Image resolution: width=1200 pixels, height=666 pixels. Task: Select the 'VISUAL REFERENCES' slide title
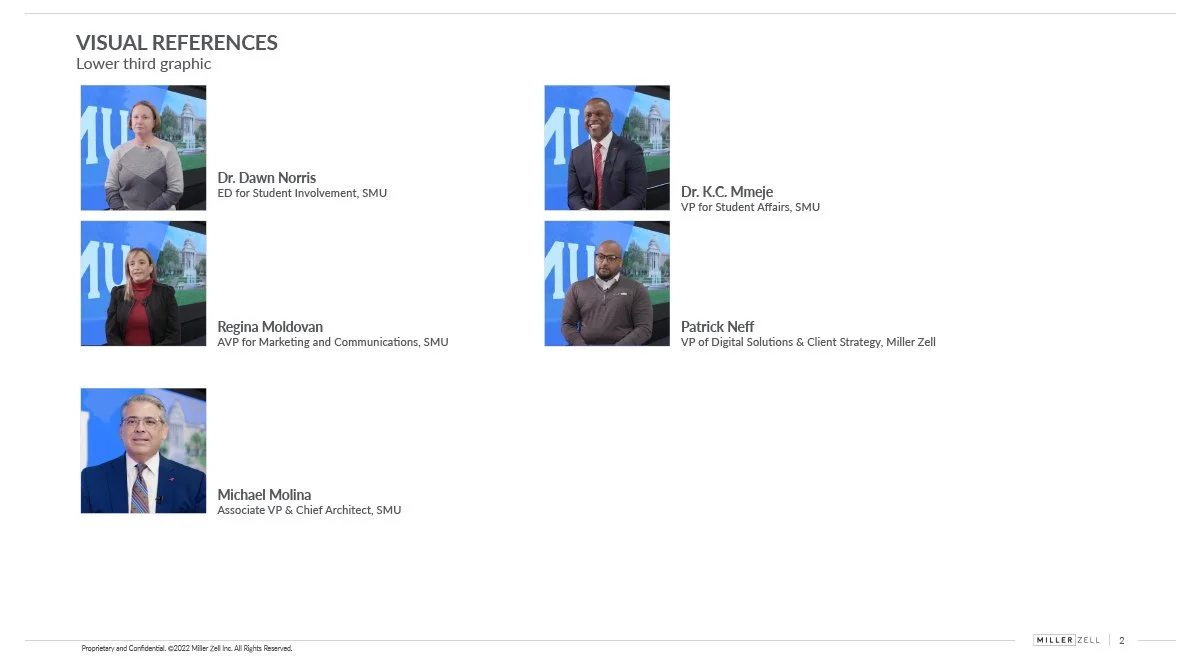[x=177, y=43]
